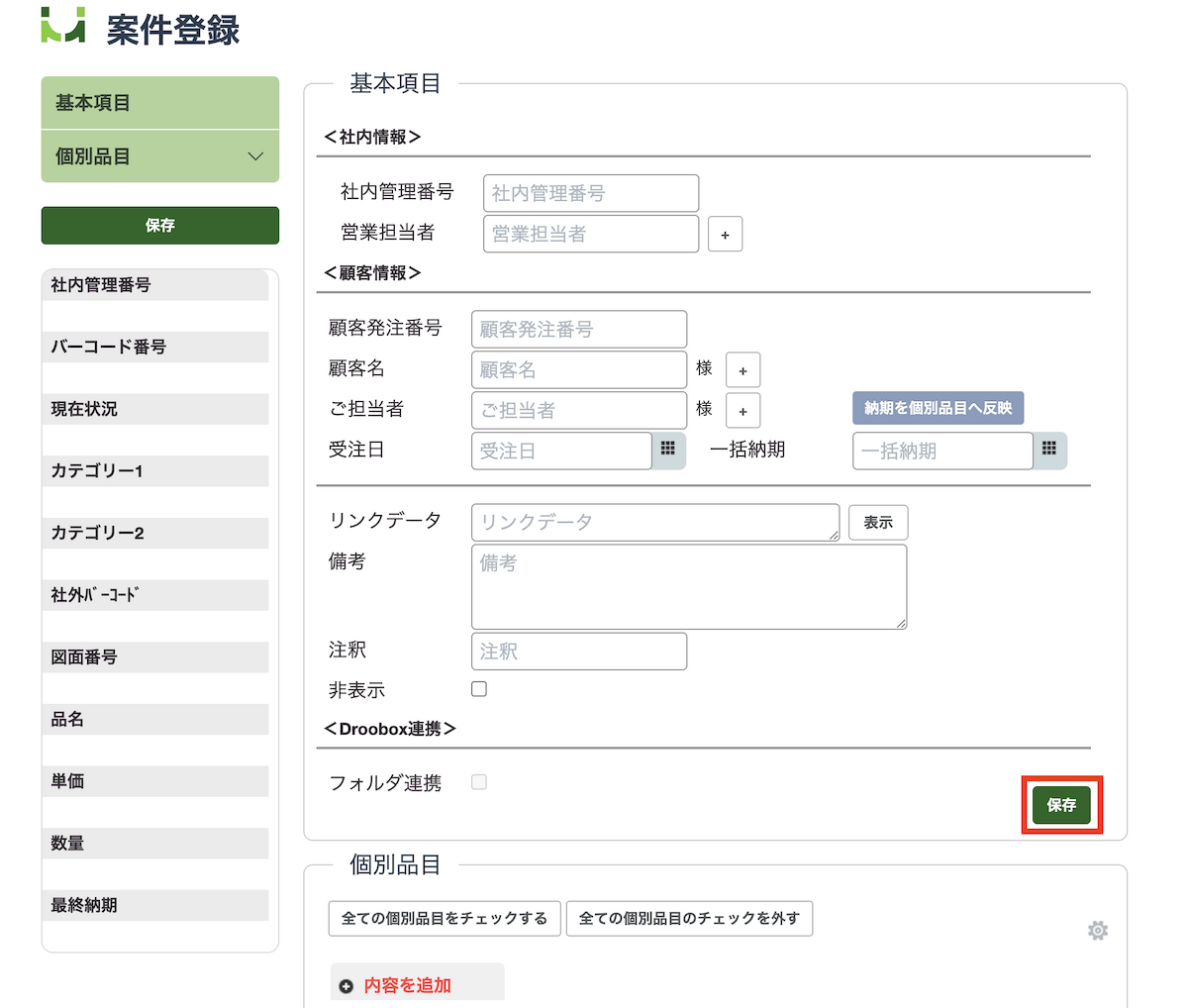Click the plus circle icon for 内容を追加
Screen dimensions: 1188x1008
346,986
